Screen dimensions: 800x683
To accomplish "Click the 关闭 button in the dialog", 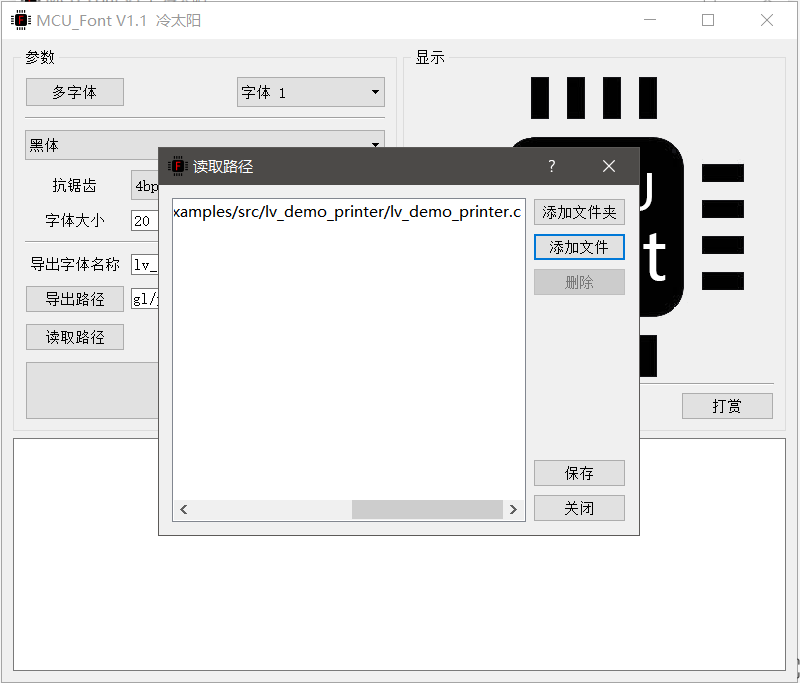I will 579,507.
